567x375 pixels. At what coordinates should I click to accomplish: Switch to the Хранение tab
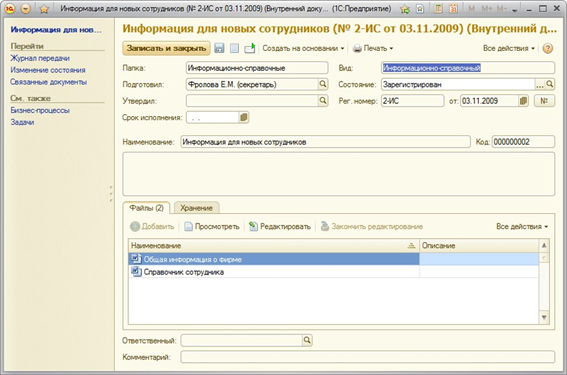coord(196,208)
